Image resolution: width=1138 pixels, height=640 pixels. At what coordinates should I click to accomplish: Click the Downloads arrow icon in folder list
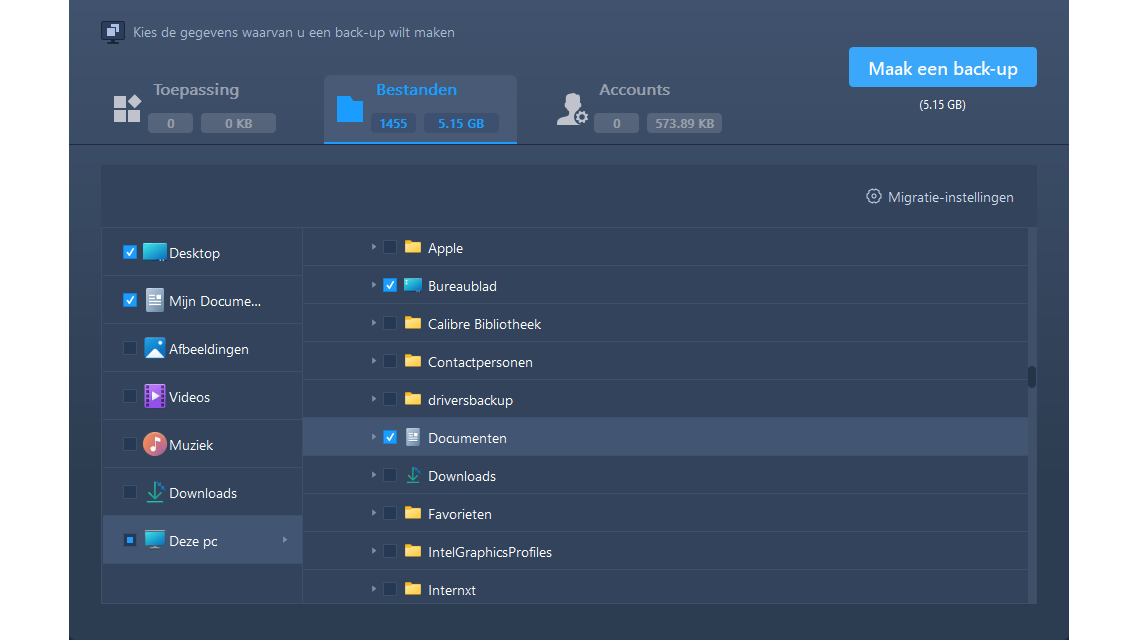413,475
